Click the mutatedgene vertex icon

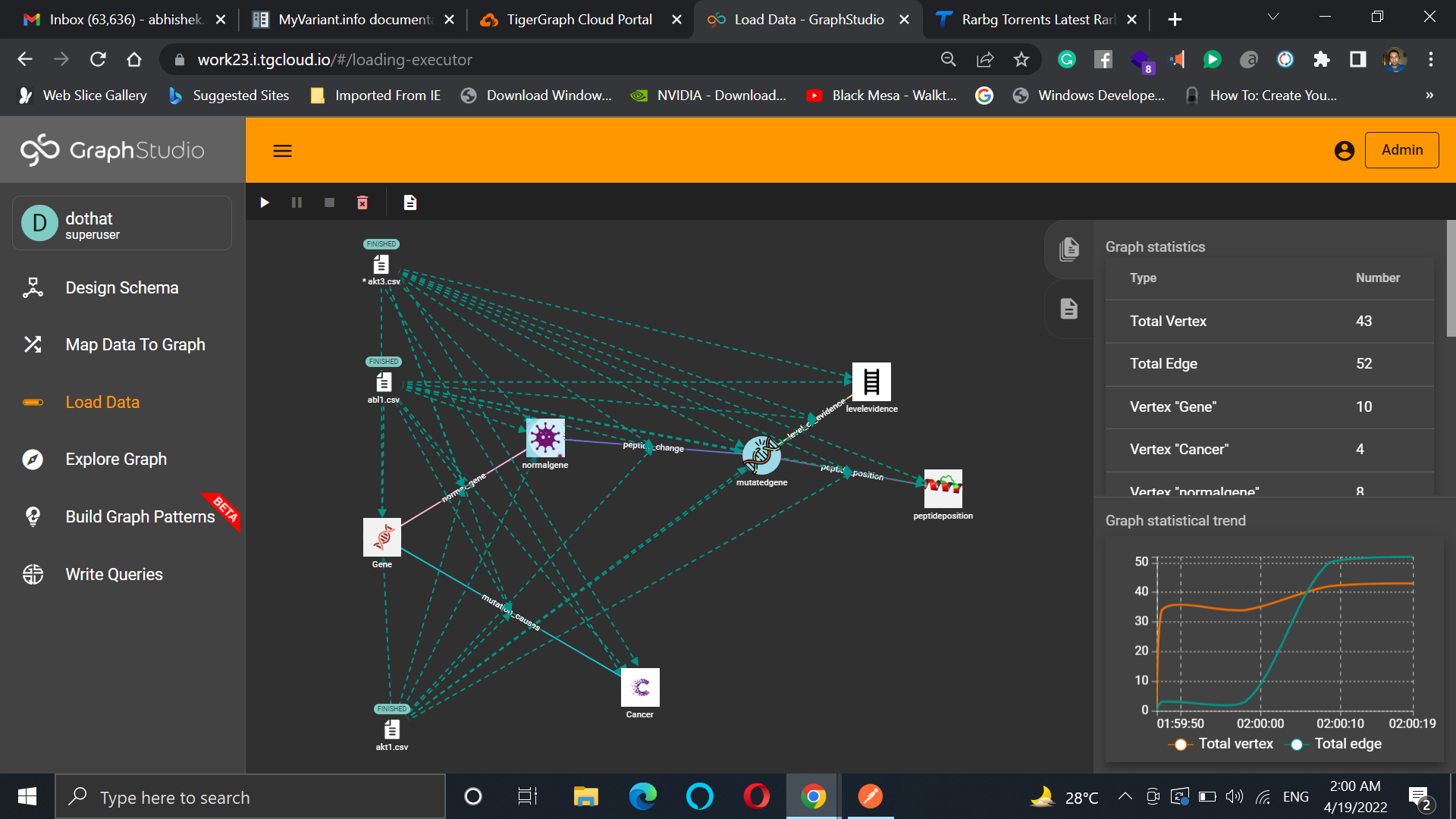(x=761, y=455)
